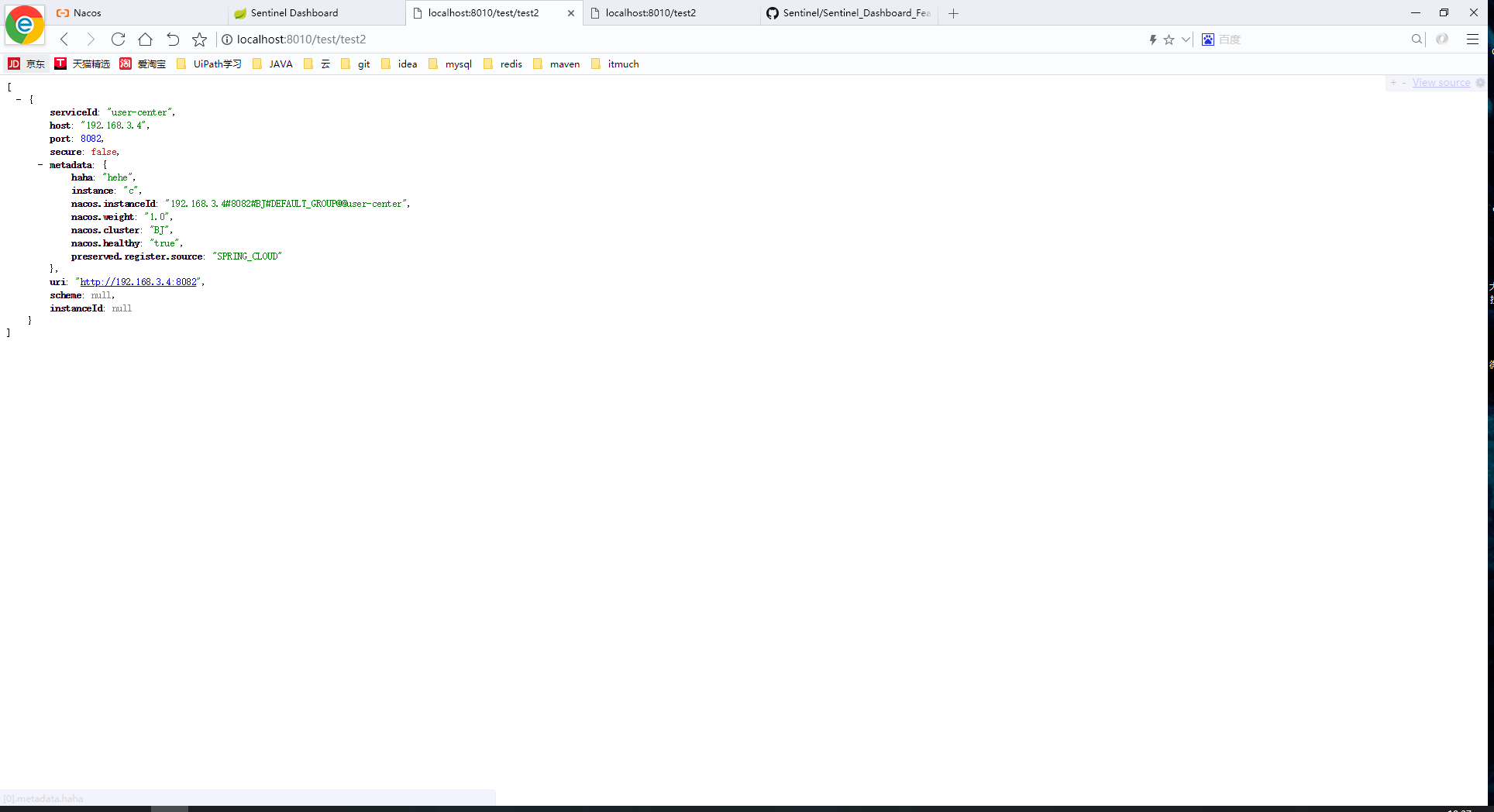Open the address bar dropdown arrow
This screenshot has height=812, width=1494.
1186,40
